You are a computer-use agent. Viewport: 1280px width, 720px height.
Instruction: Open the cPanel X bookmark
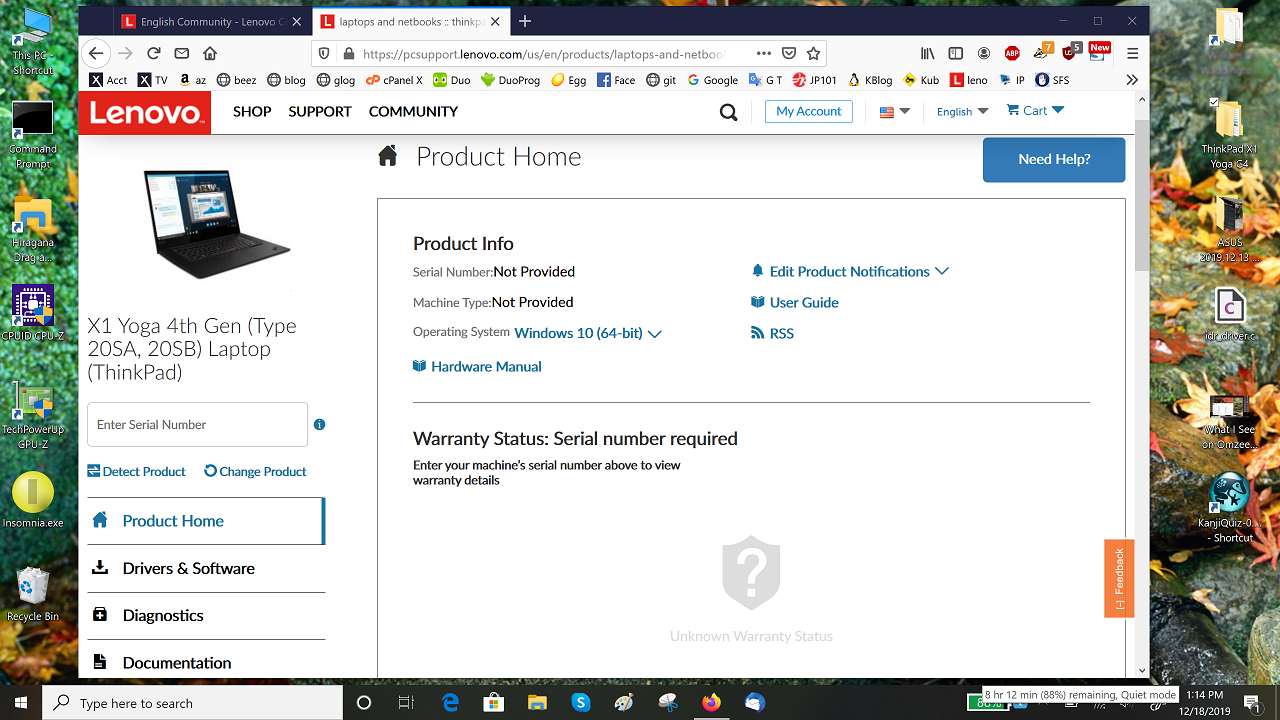(x=394, y=80)
